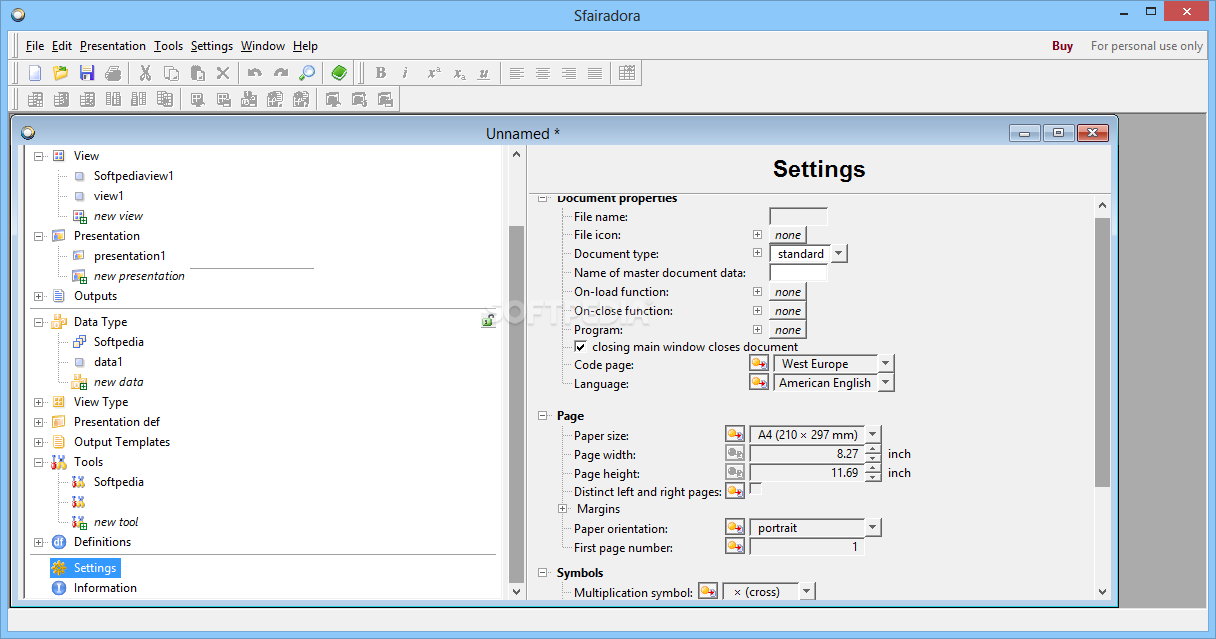Uncheck closing main window closes document

(580, 347)
